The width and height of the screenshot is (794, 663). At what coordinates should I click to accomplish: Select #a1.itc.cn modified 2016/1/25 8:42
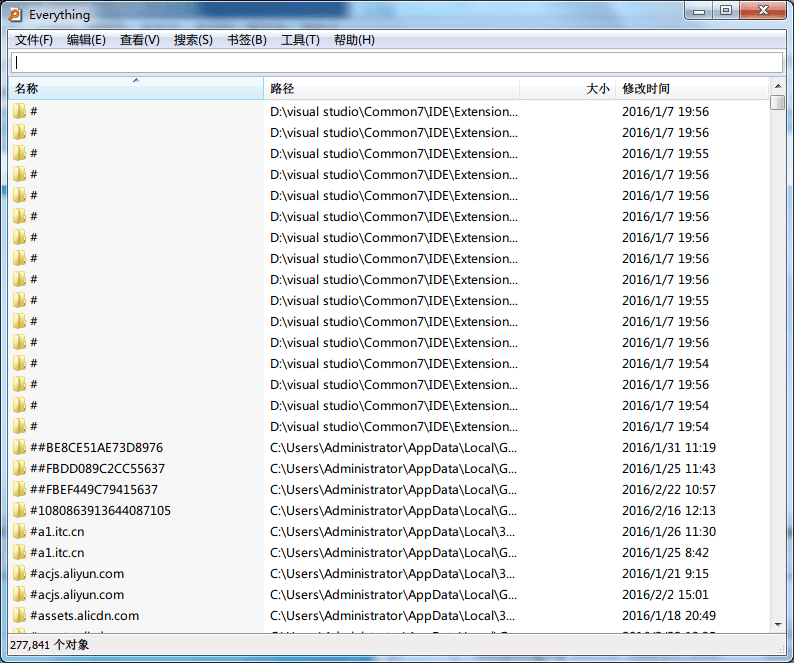pos(57,553)
